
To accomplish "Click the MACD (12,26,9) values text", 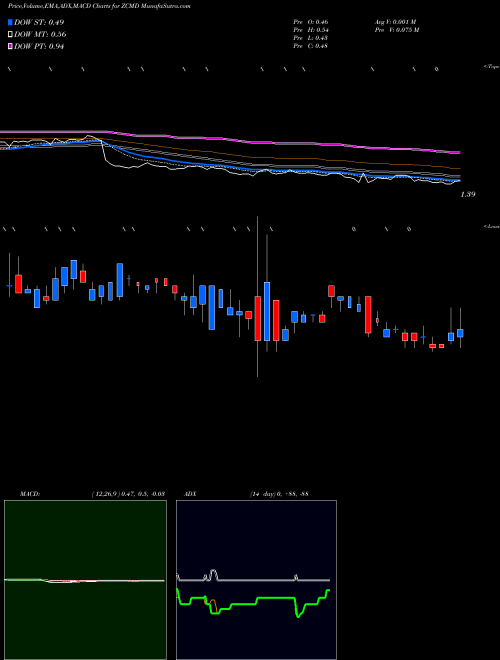I will [x=128, y=494].
